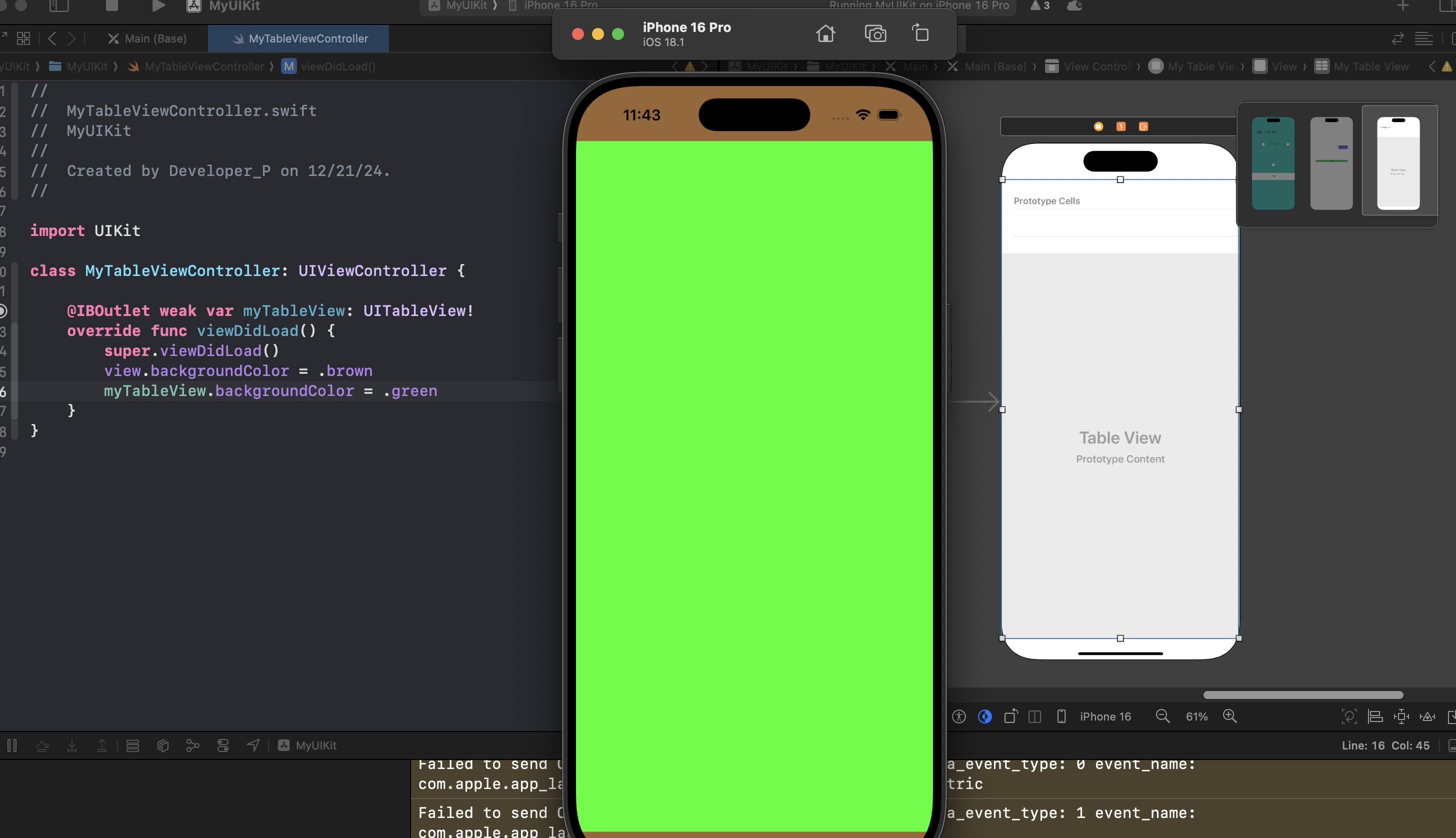Open the Debug View Hierarchy tool

coord(163,745)
